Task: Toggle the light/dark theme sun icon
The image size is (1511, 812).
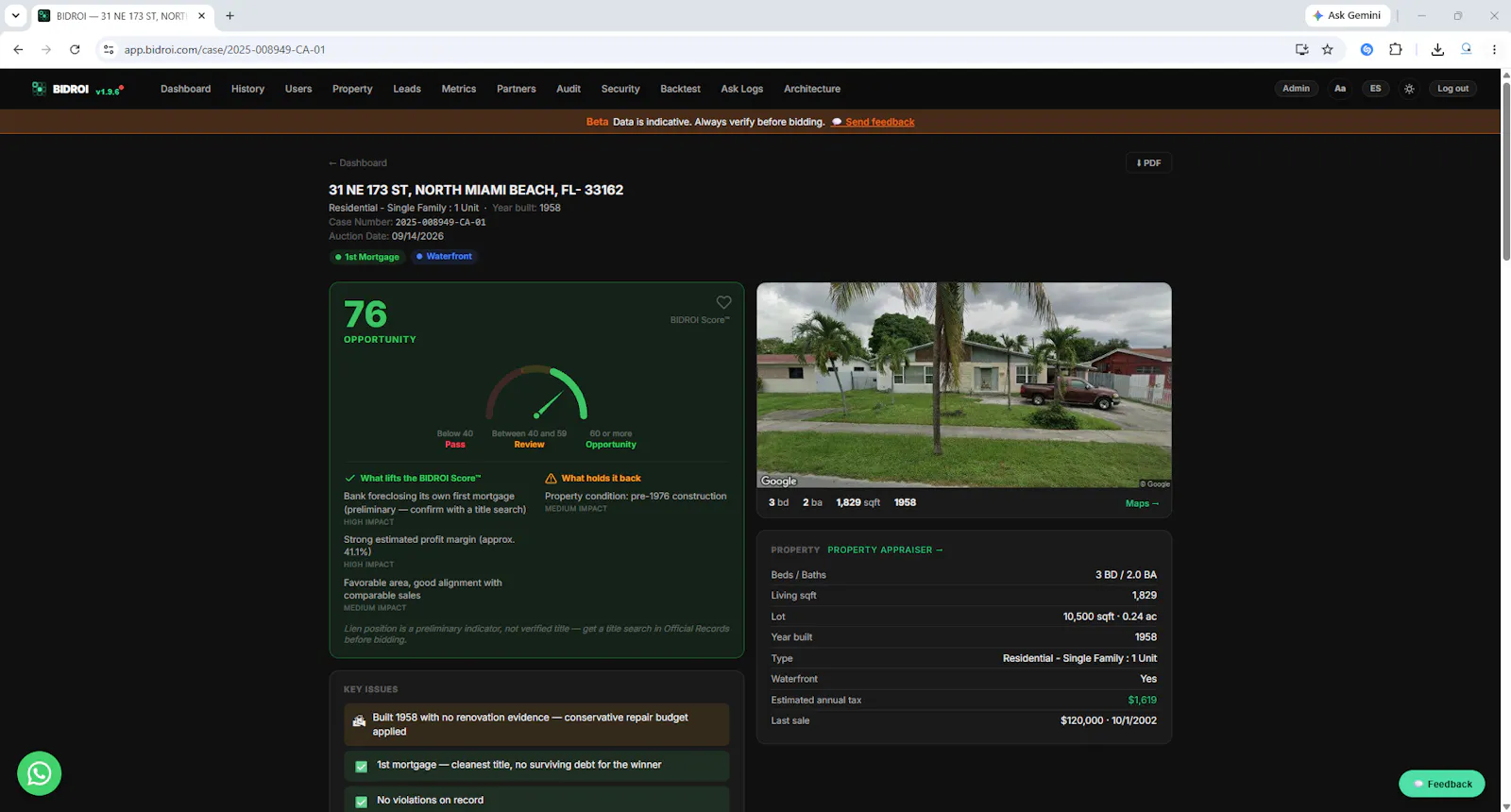Action: [1409, 89]
